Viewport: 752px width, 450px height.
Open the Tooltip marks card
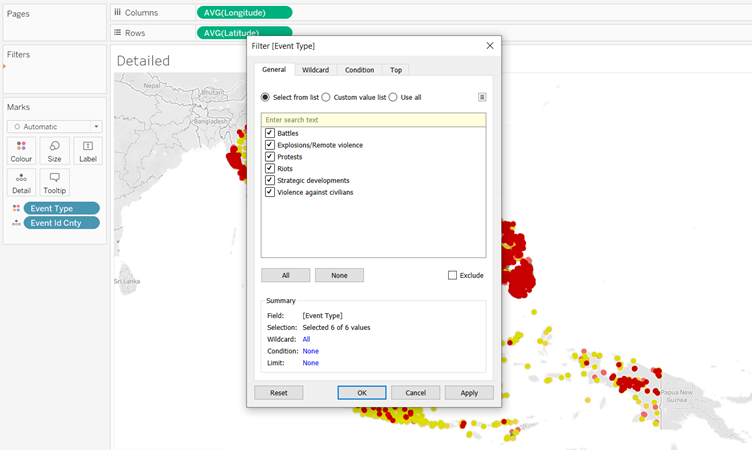coord(54,182)
